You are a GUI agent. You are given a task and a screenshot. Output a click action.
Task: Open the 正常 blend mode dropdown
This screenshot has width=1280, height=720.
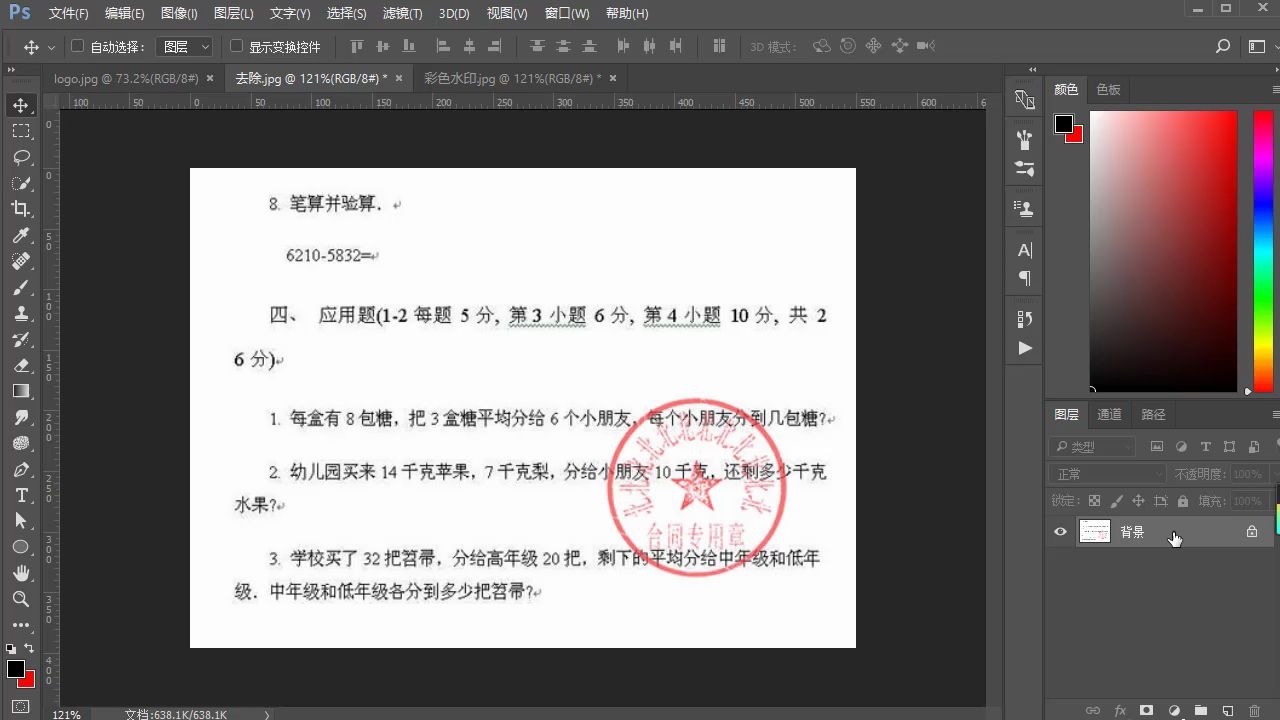click(x=1108, y=474)
